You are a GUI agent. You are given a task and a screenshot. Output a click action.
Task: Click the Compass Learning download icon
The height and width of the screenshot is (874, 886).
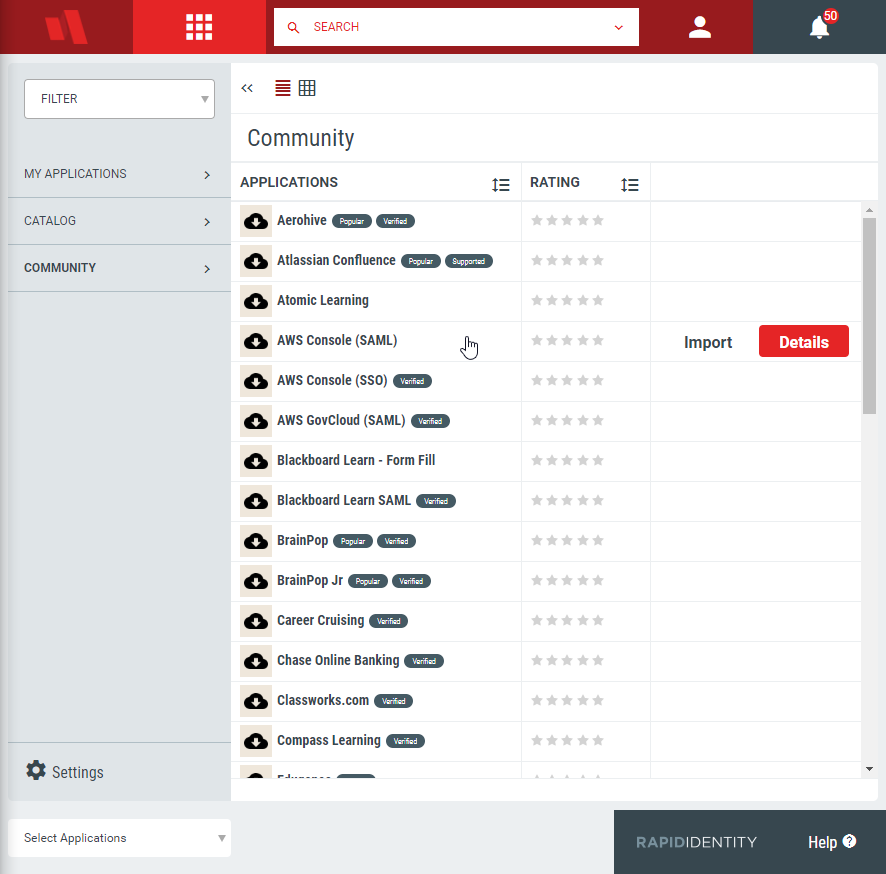[256, 741]
